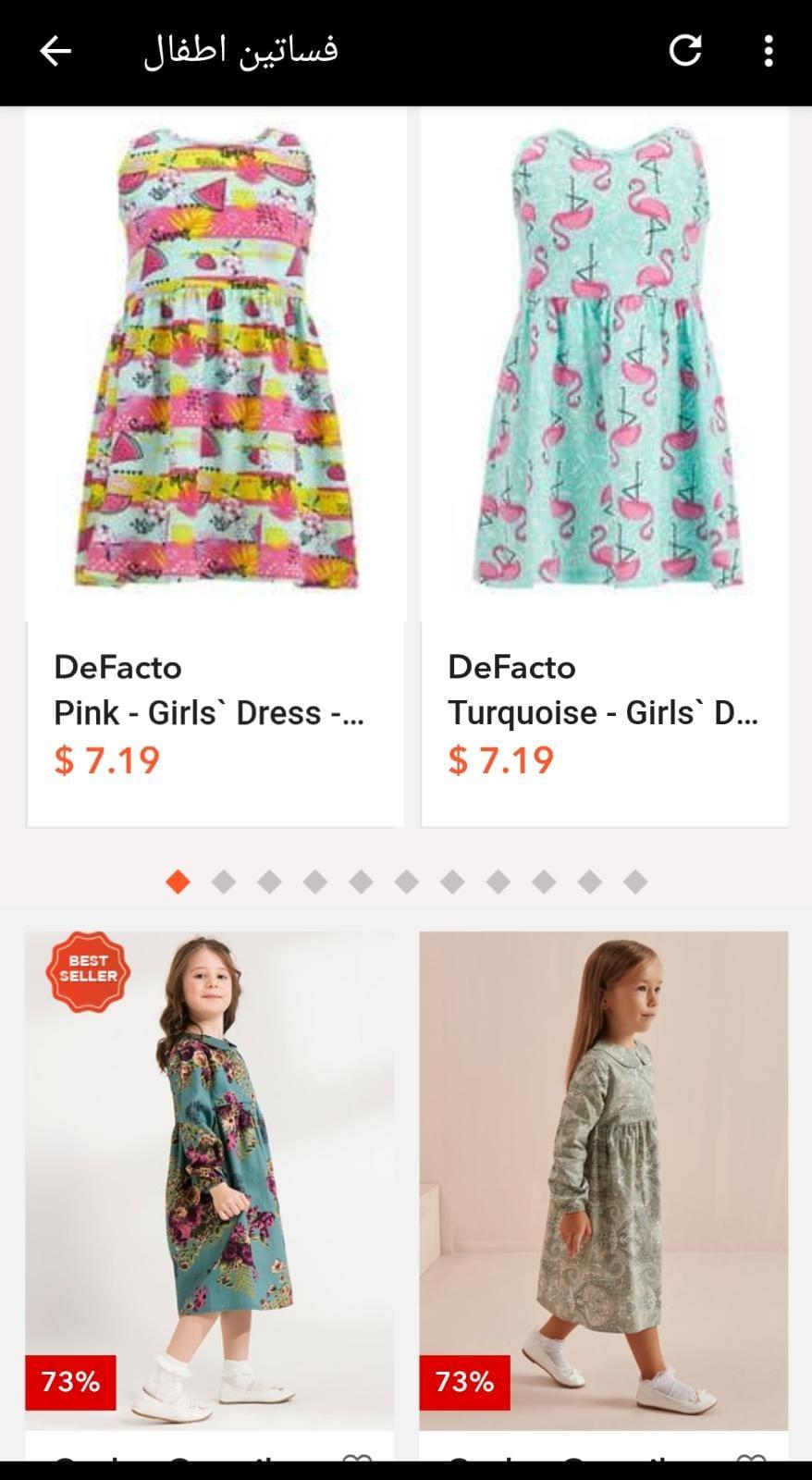Tap the DeFacto brand name above the pink dress title
This screenshot has height=1480, width=812.
coord(117,667)
